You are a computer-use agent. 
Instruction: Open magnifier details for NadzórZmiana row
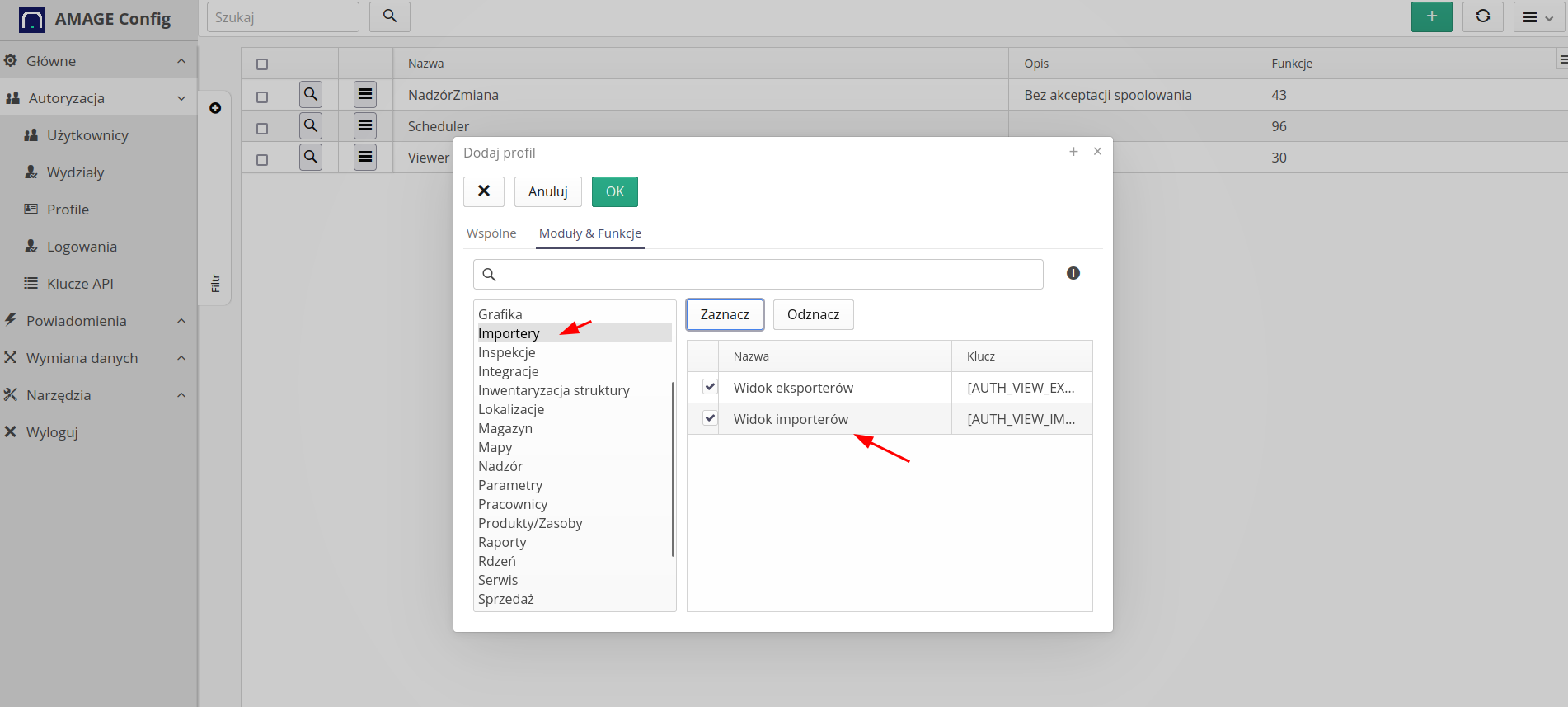[311, 95]
